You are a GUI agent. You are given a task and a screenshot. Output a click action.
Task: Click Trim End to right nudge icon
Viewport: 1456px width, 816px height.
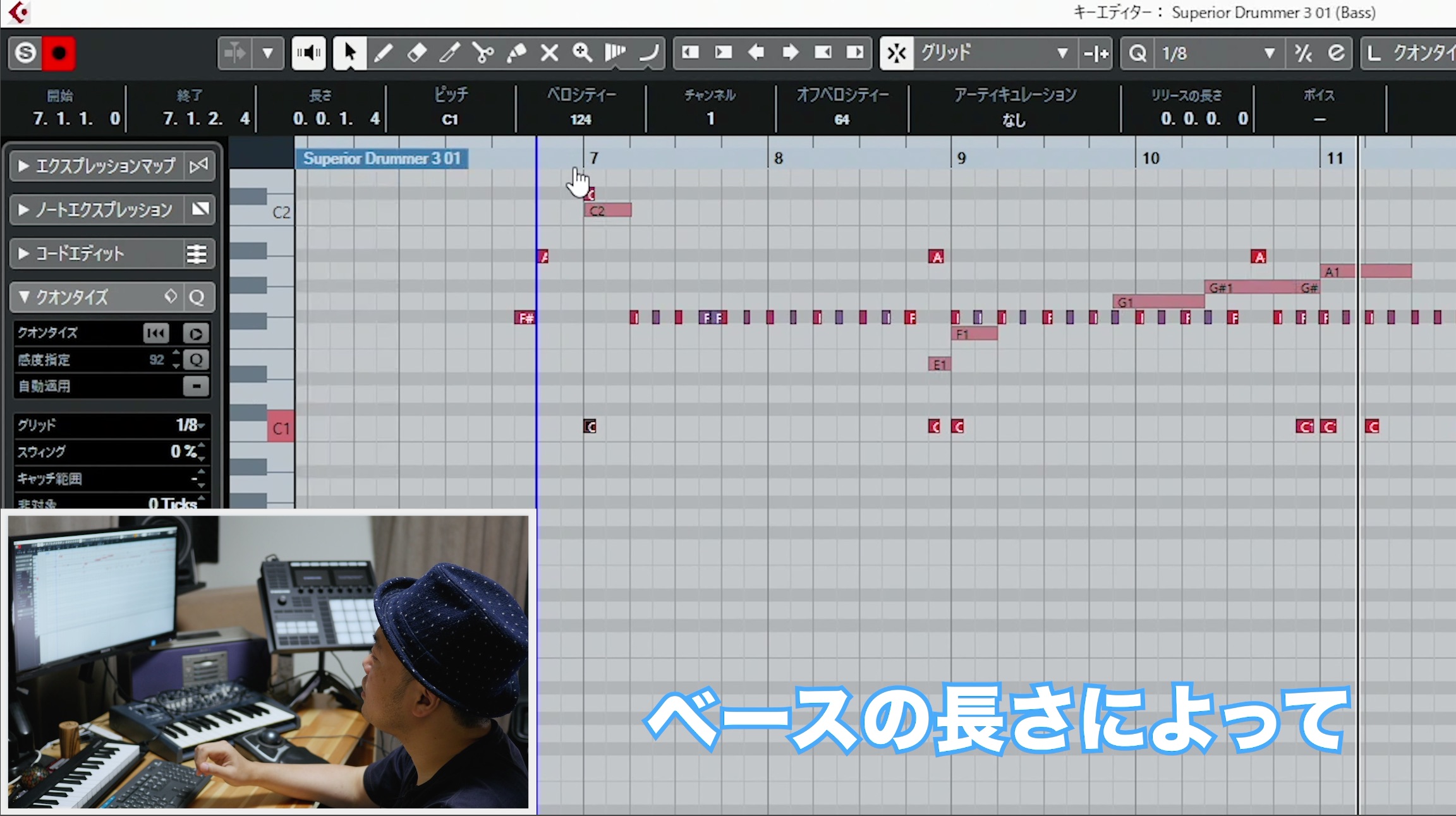(x=856, y=53)
